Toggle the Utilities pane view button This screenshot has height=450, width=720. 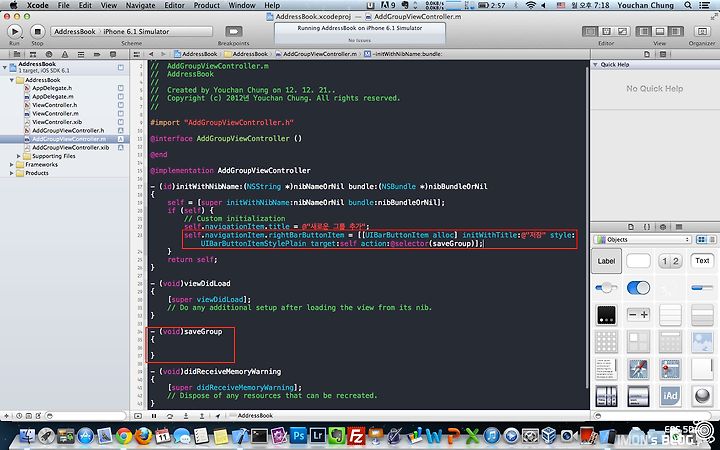click(676, 31)
